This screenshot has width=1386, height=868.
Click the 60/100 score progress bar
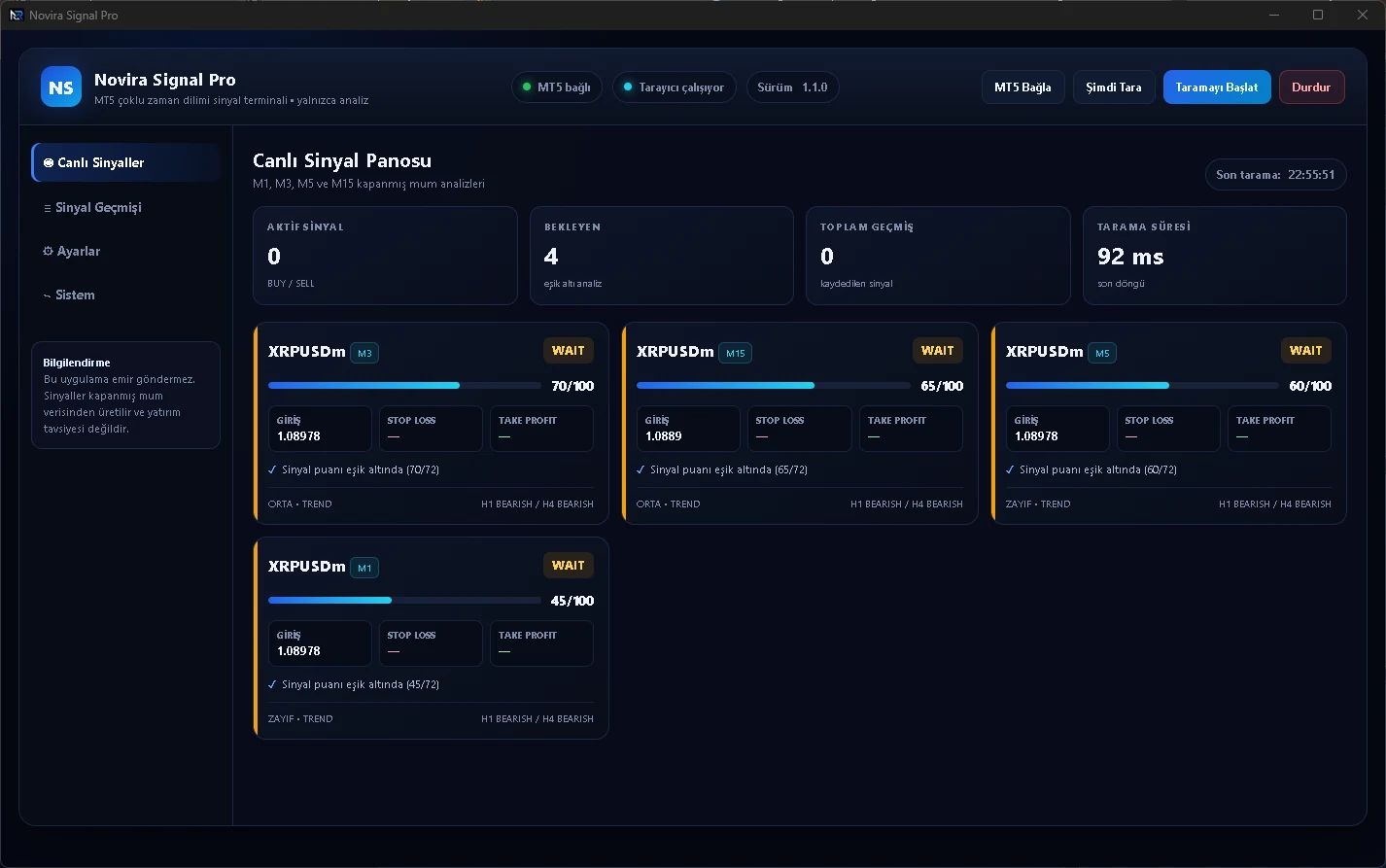(x=1142, y=386)
